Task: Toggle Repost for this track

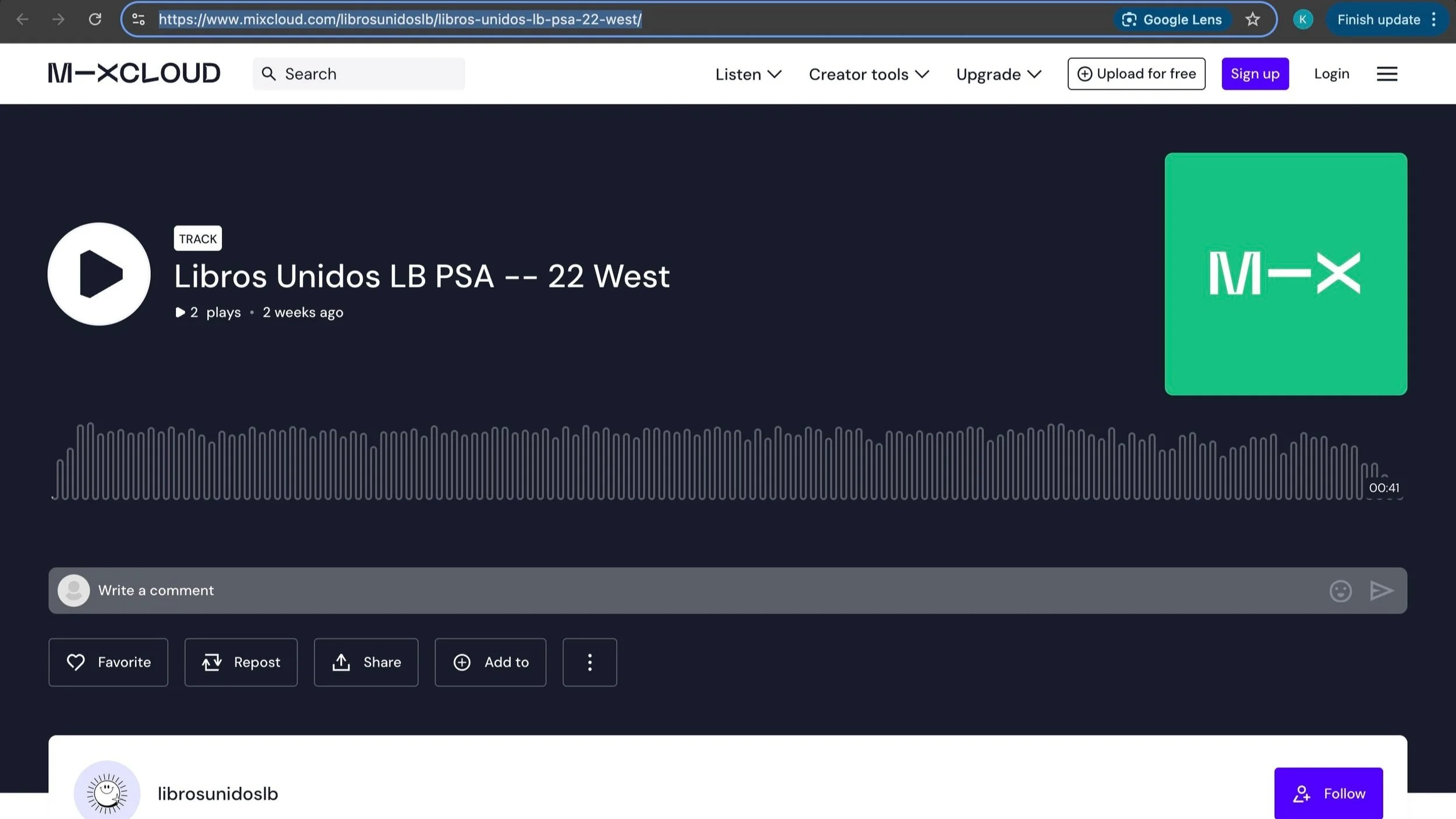Action: tap(241, 662)
